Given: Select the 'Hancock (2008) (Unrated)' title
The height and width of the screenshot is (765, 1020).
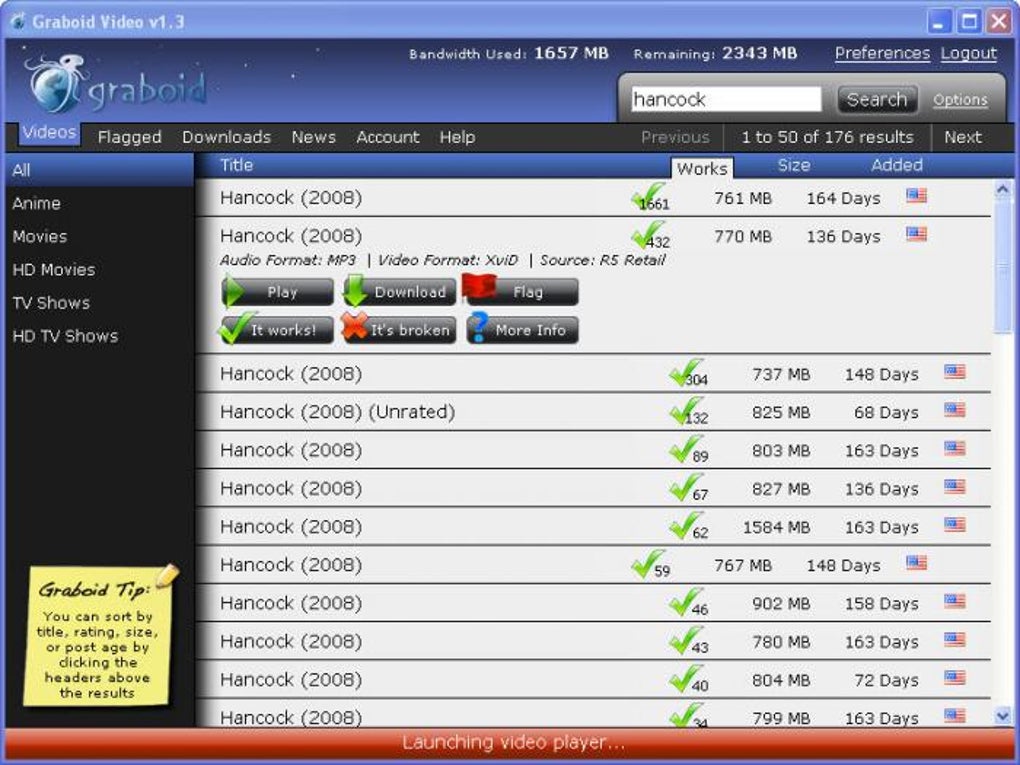Looking at the screenshot, I should tap(338, 412).
